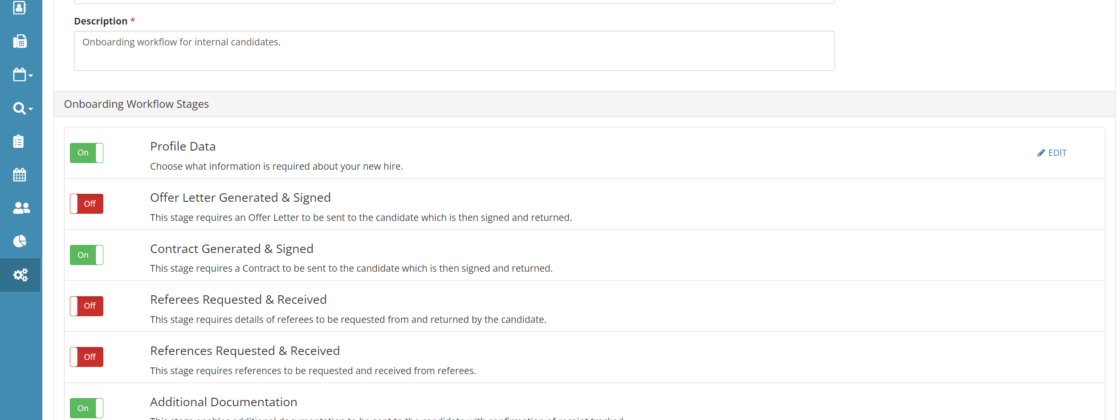The image size is (1120, 420).
Task: Enable References Requested & Received stage
Action: 86,357
